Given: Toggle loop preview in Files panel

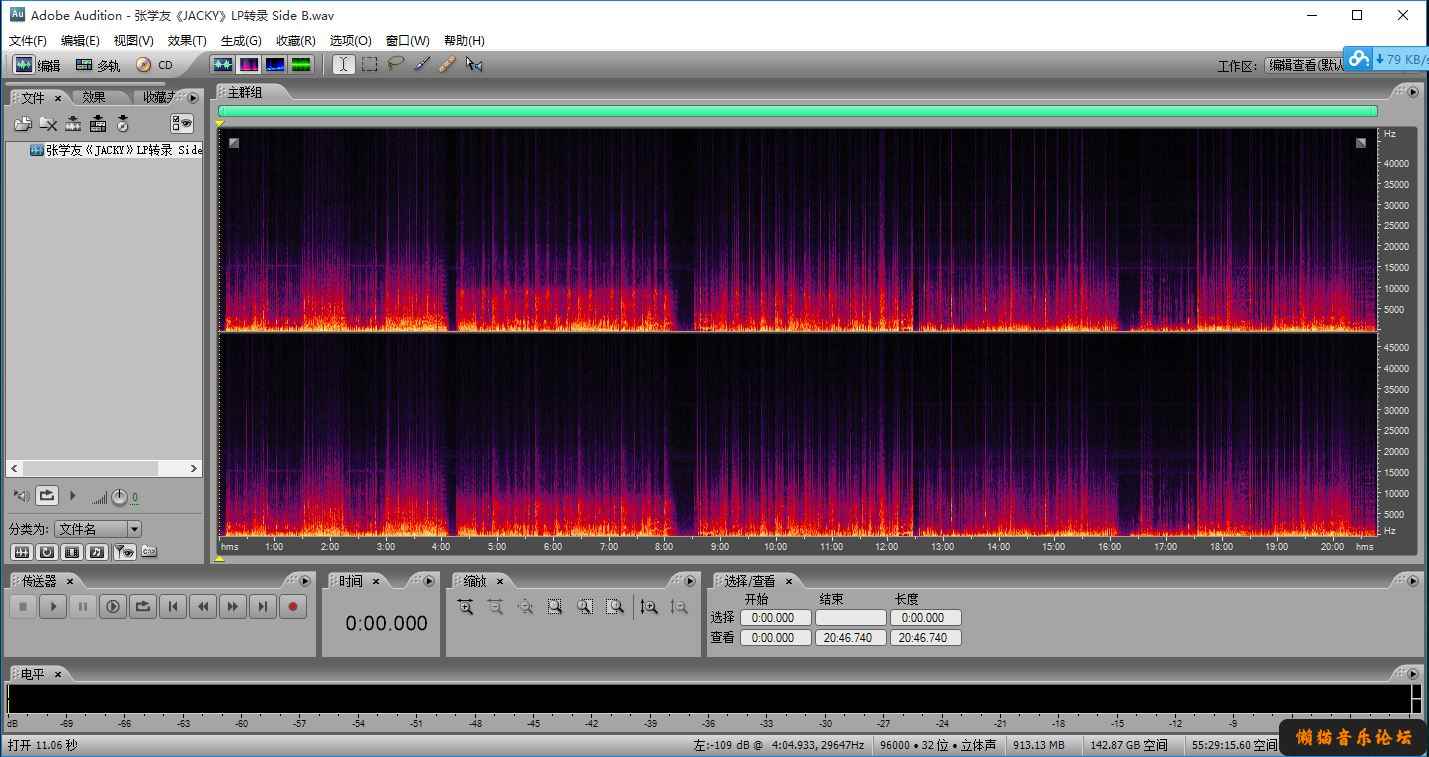Looking at the screenshot, I should click(47, 495).
